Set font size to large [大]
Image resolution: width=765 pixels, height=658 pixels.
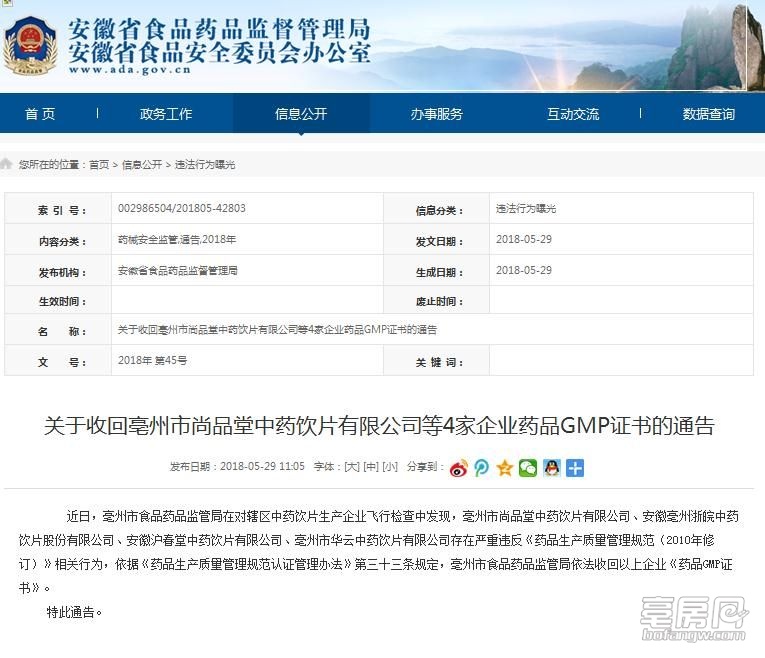pyautogui.click(x=352, y=467)
